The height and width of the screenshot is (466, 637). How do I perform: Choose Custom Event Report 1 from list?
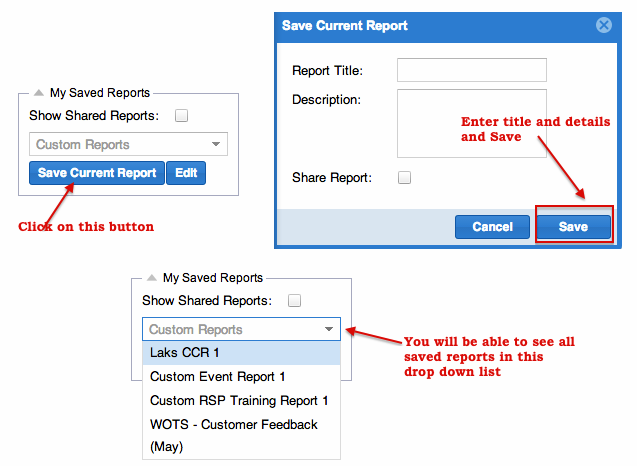point(218,377)
